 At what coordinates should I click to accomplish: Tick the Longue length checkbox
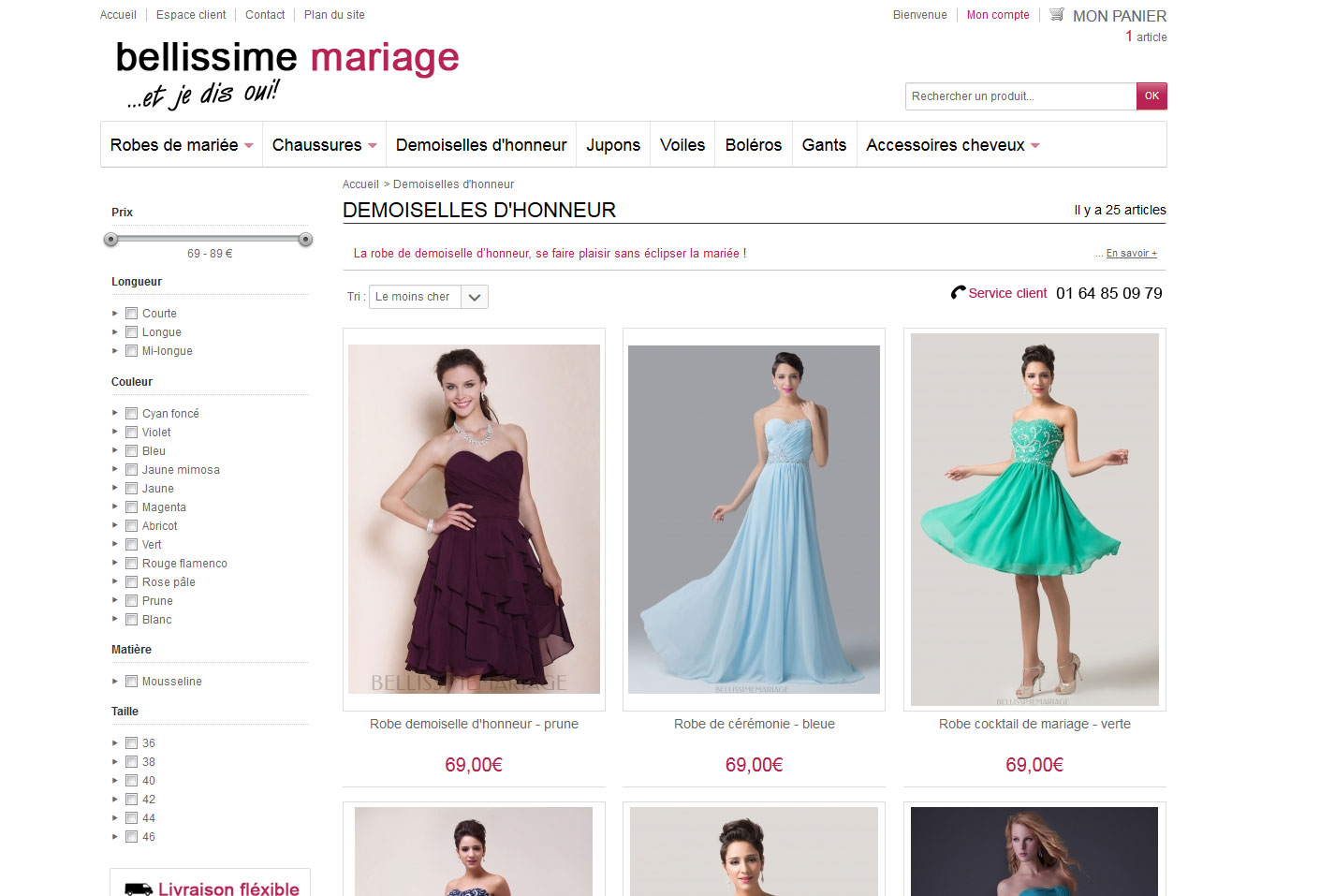point(132,332)
